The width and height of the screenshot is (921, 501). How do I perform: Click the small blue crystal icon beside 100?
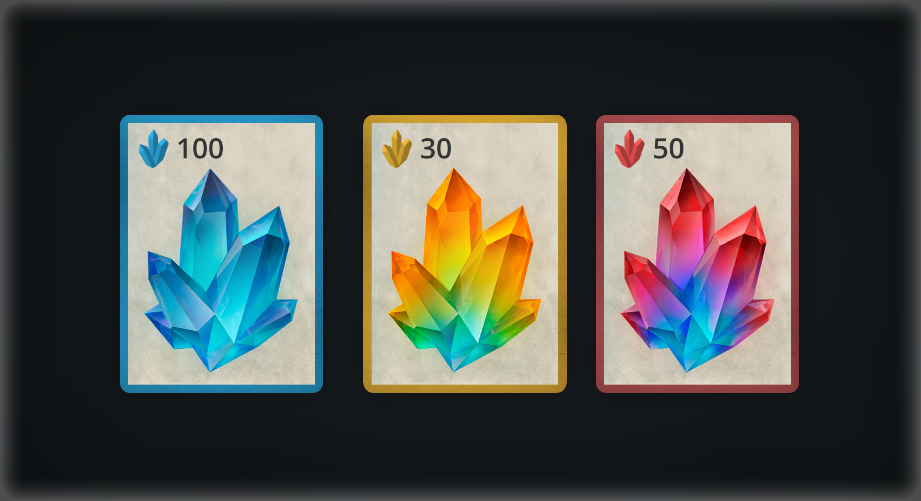coord(153,149)
